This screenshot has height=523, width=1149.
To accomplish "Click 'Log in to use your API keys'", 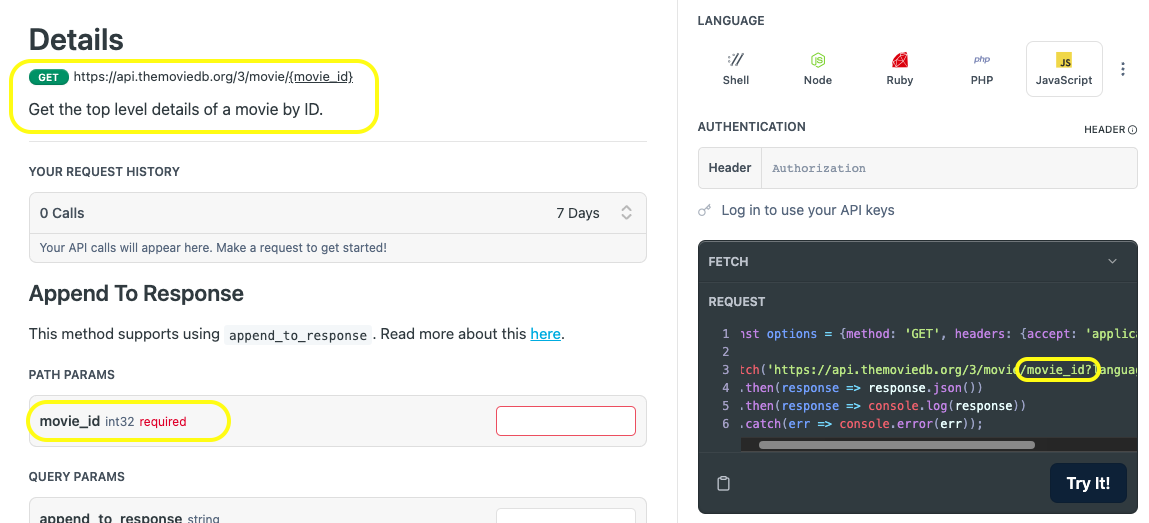I will (808, 210).
